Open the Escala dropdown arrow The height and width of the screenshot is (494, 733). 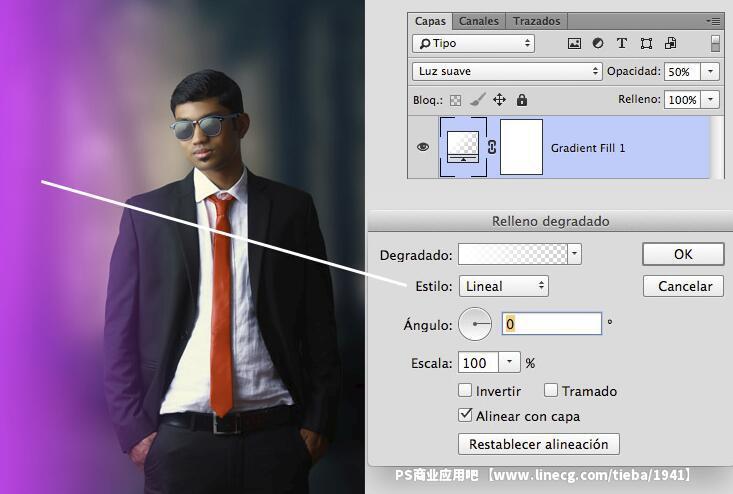point(510,363)
